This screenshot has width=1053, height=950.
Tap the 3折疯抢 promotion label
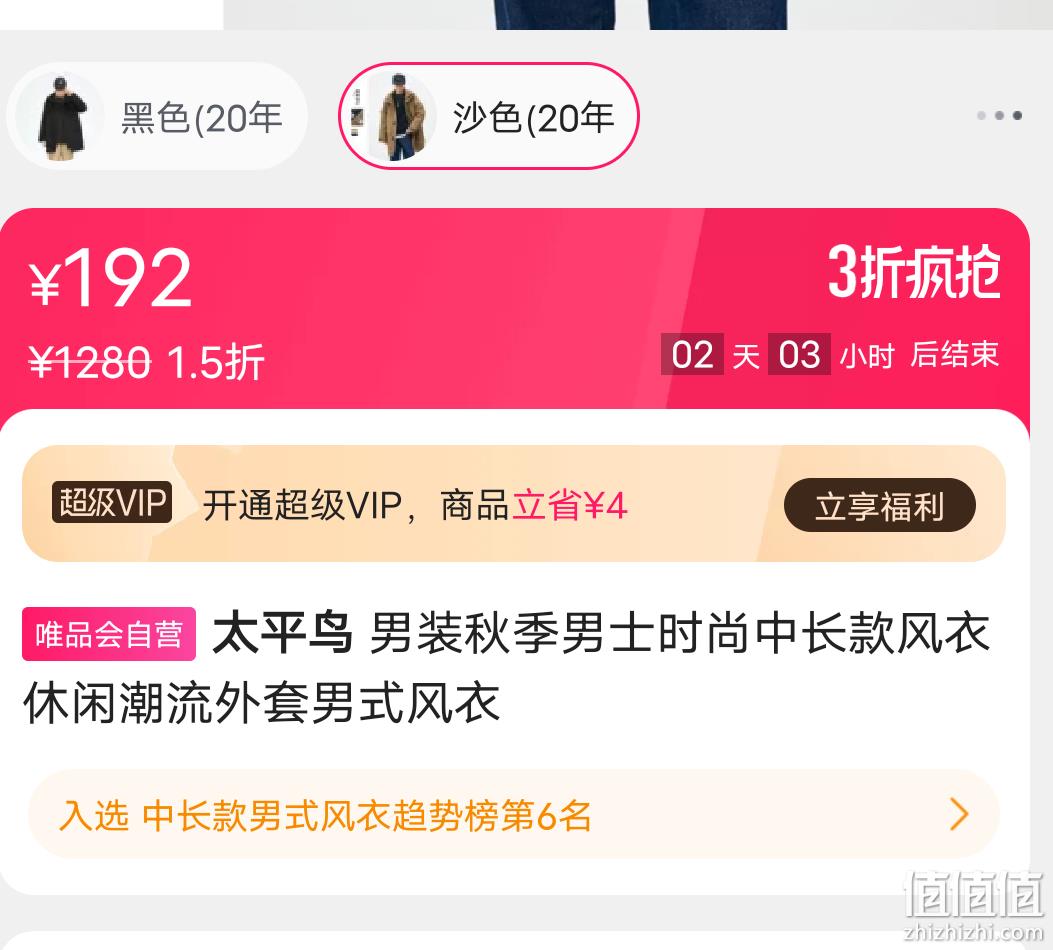pyautogui.click(x=914, y=272)
